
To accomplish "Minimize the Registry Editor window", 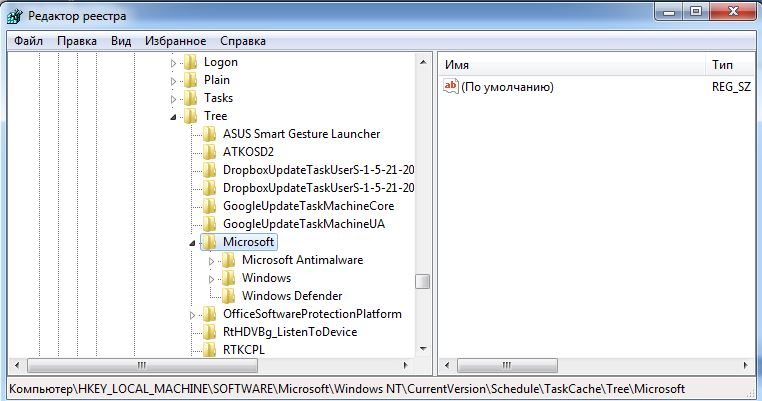I will [669, 12].
